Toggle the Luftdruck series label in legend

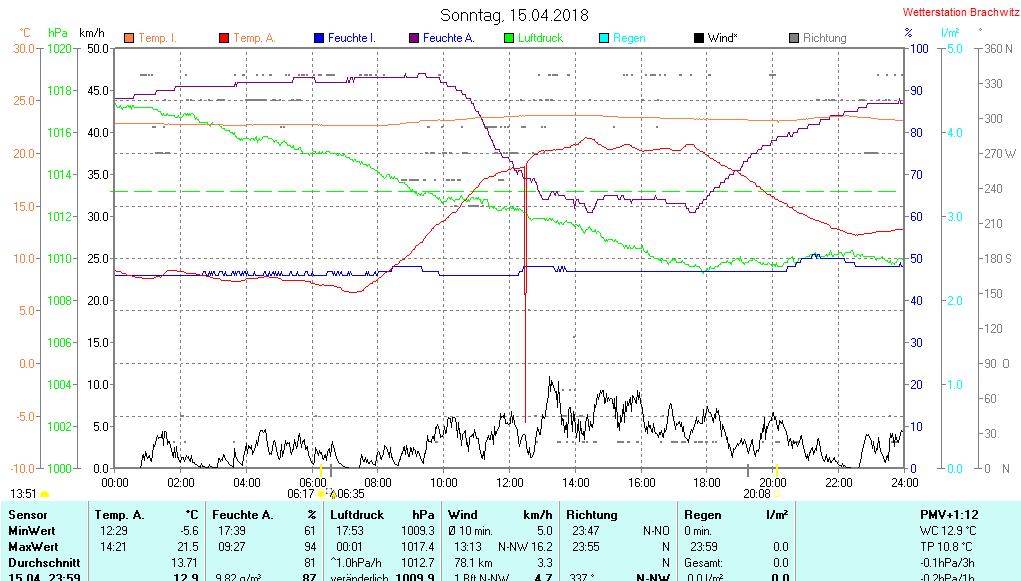tap(539, 38)
